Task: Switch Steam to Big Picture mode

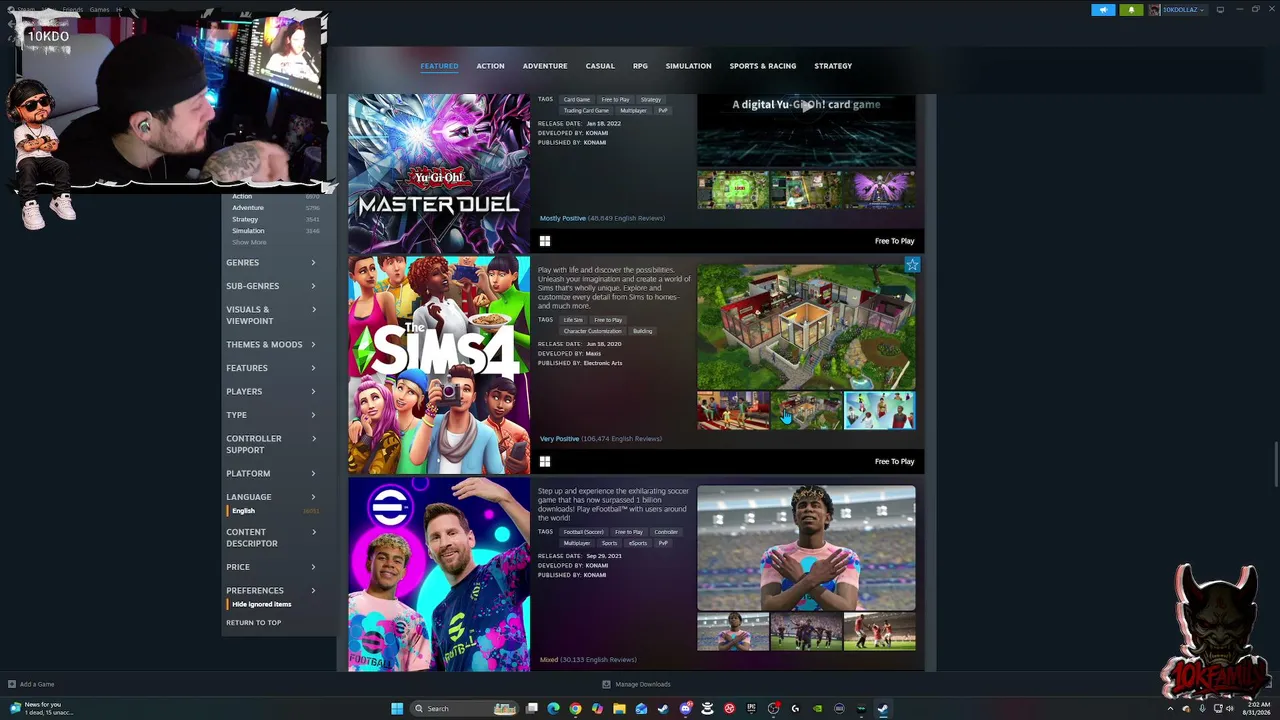Action: [x=1220, y=10]
